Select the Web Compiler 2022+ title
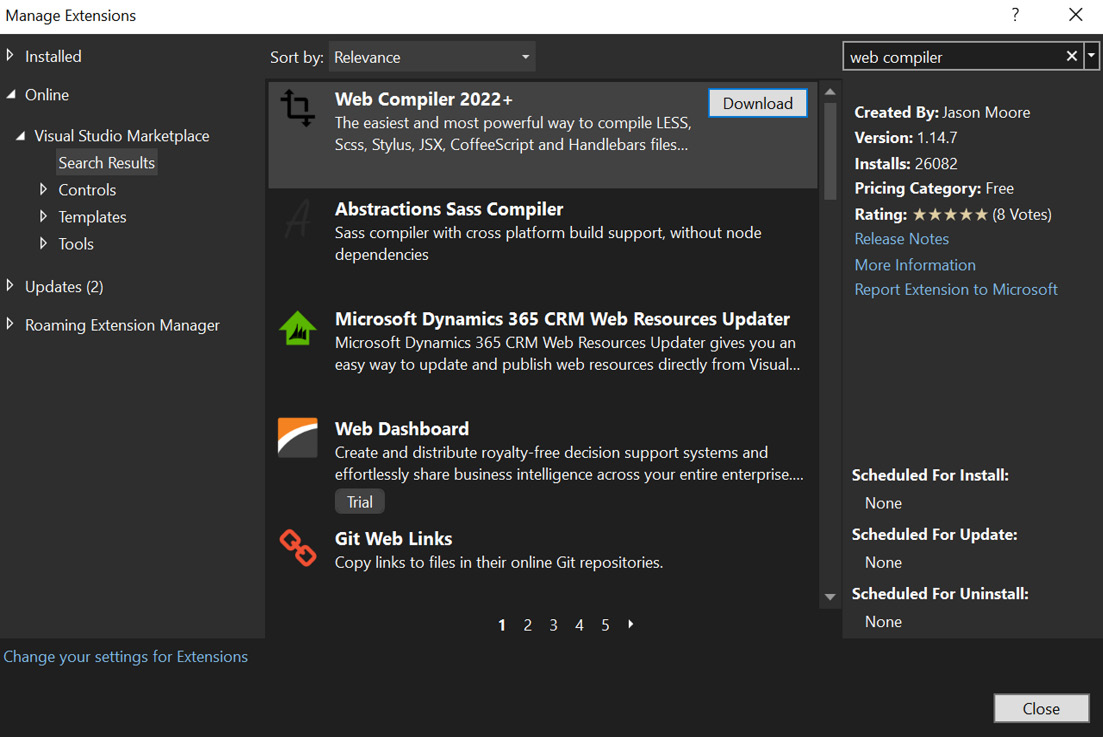Screen dimensions: 1103x737 423,99
